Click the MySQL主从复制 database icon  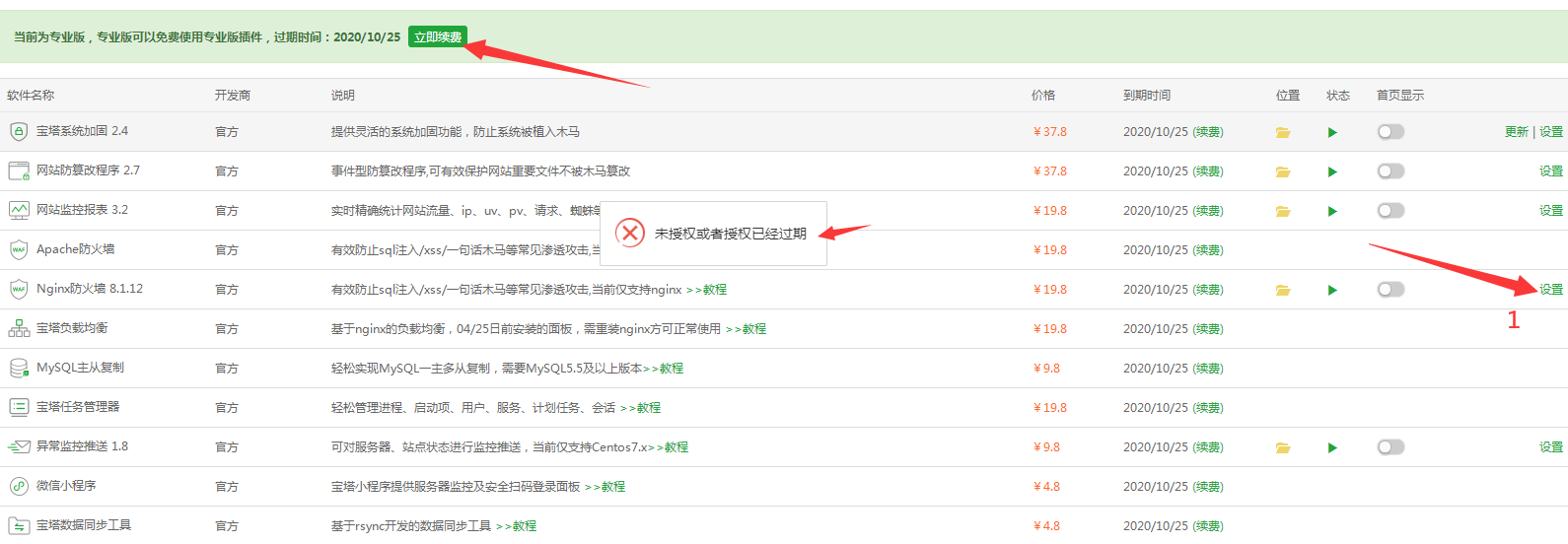point(19,368)
